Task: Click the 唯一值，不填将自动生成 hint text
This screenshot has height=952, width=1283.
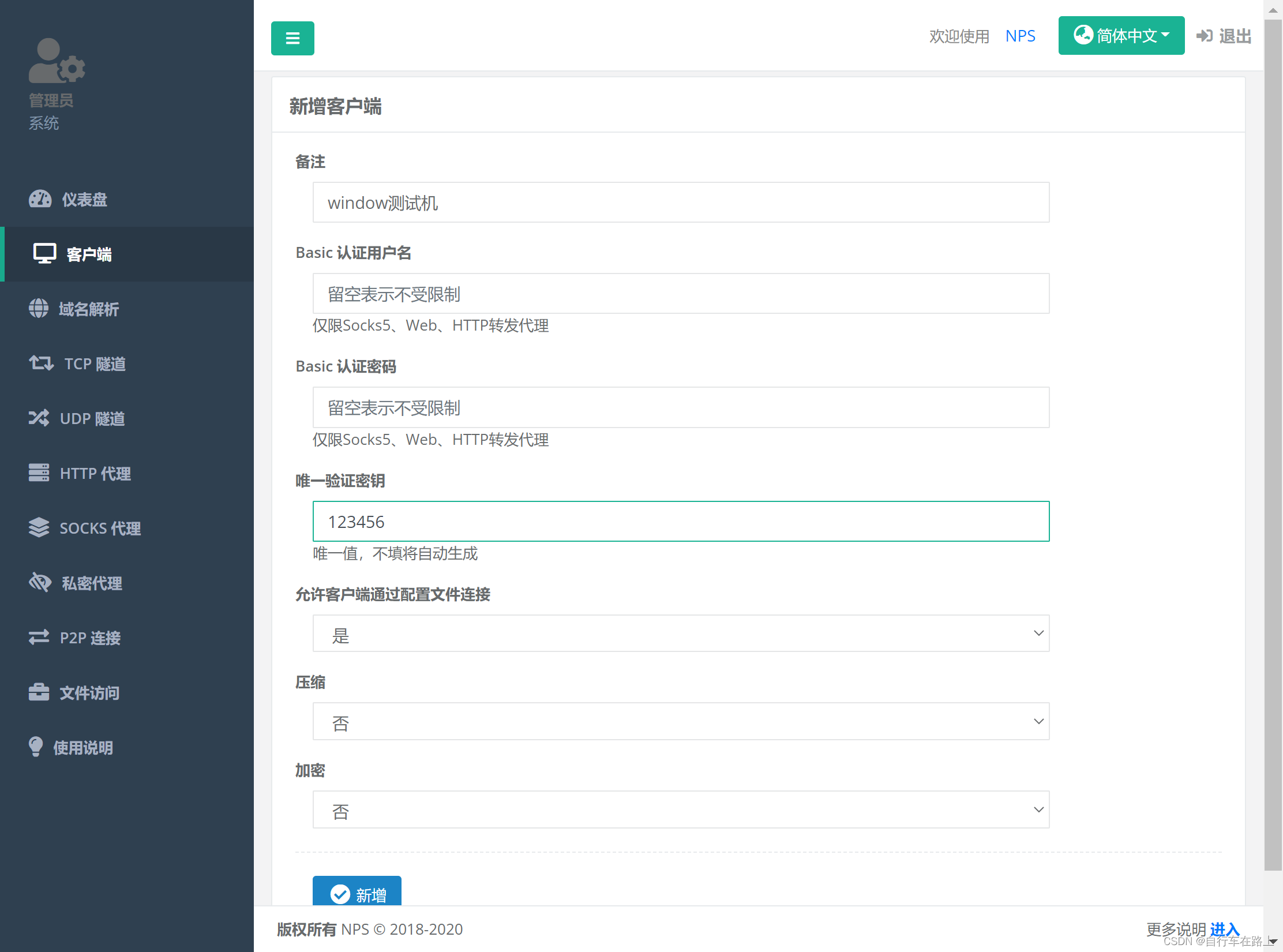Action: pyautogui.click(x=395, y=553)
